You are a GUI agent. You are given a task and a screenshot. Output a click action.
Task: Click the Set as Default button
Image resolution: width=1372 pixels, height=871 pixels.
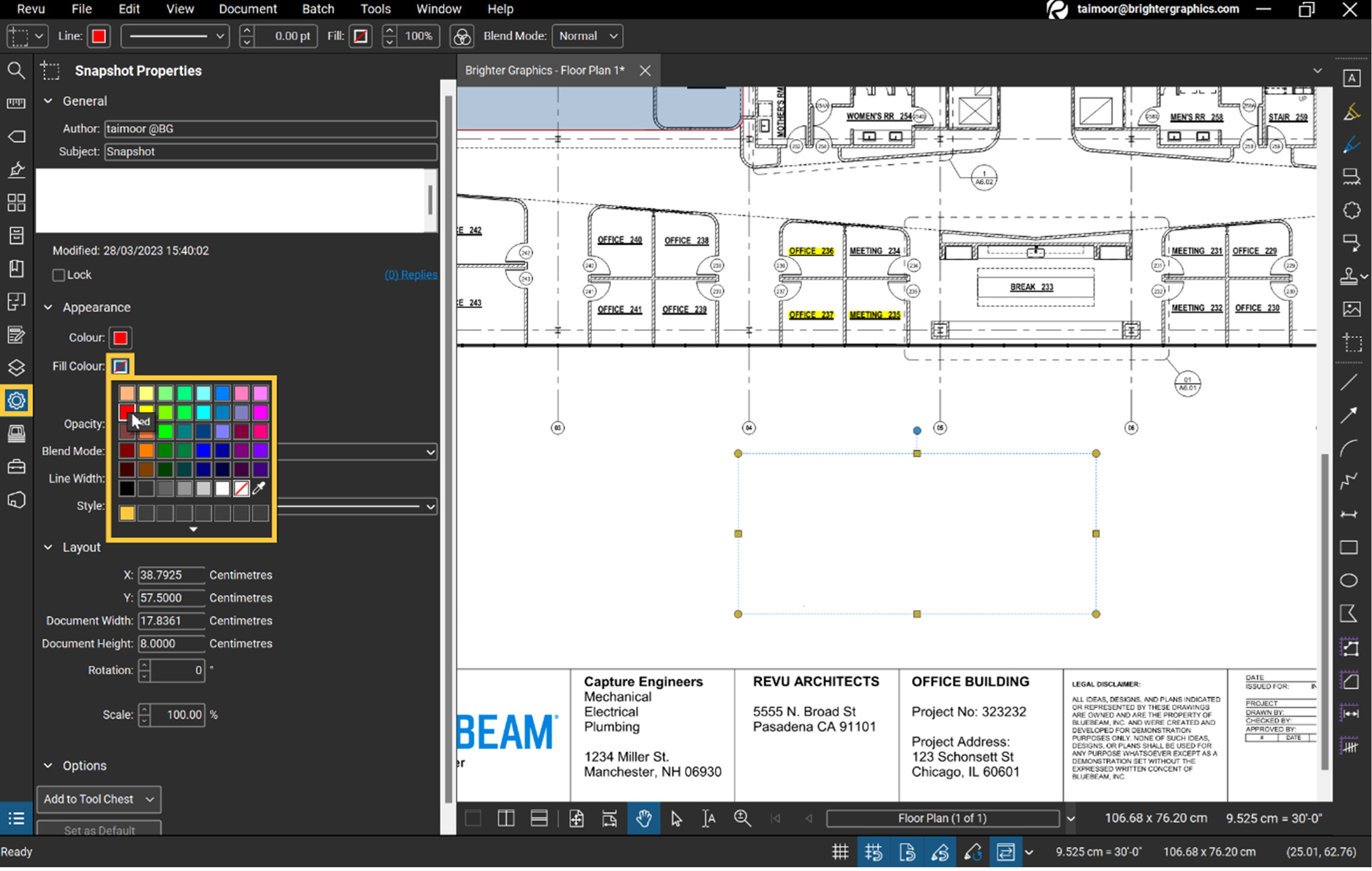(99, 829)
